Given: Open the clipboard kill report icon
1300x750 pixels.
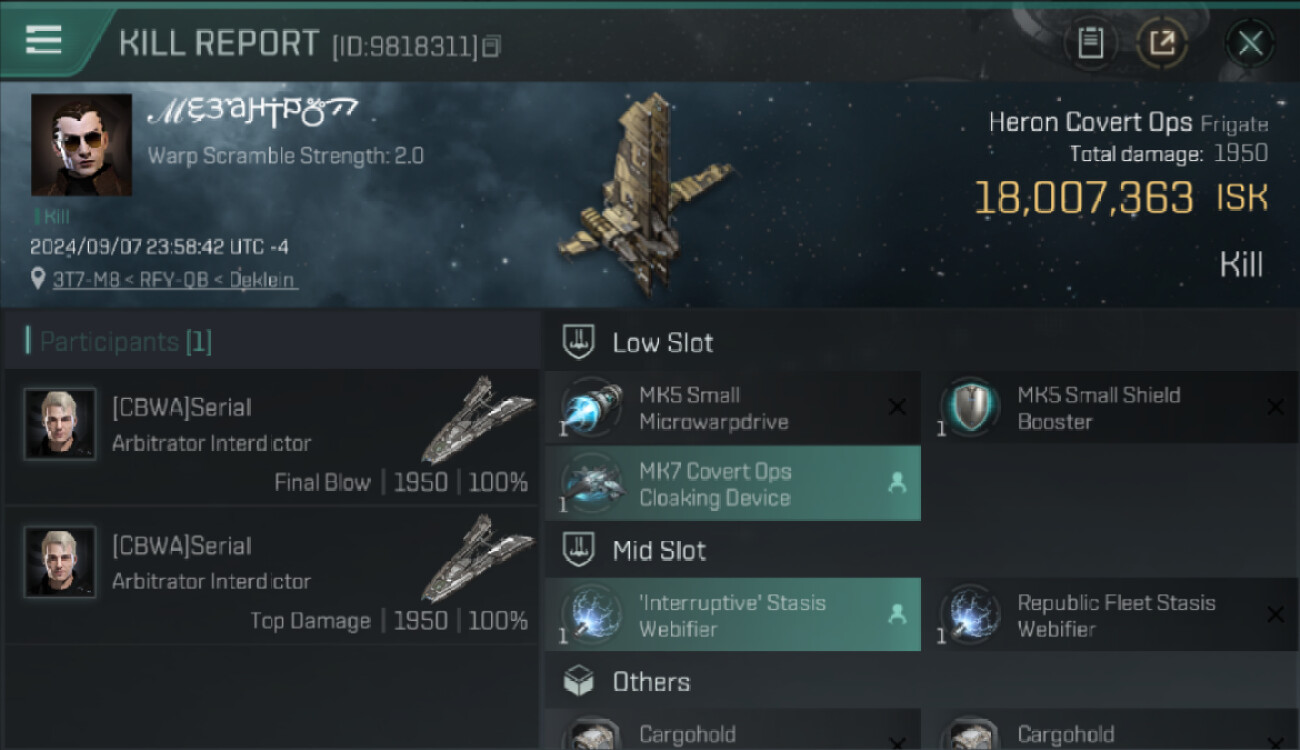Looking at the screenshot, I should 1090,43.
